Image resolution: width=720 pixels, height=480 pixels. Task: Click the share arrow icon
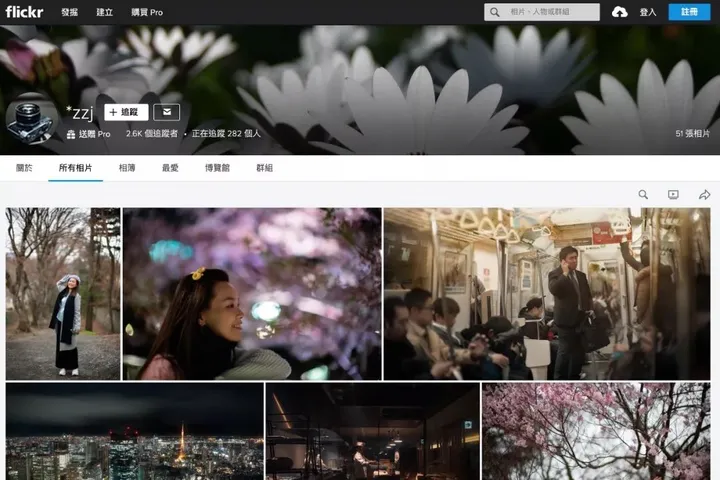[x=704, y=195]
